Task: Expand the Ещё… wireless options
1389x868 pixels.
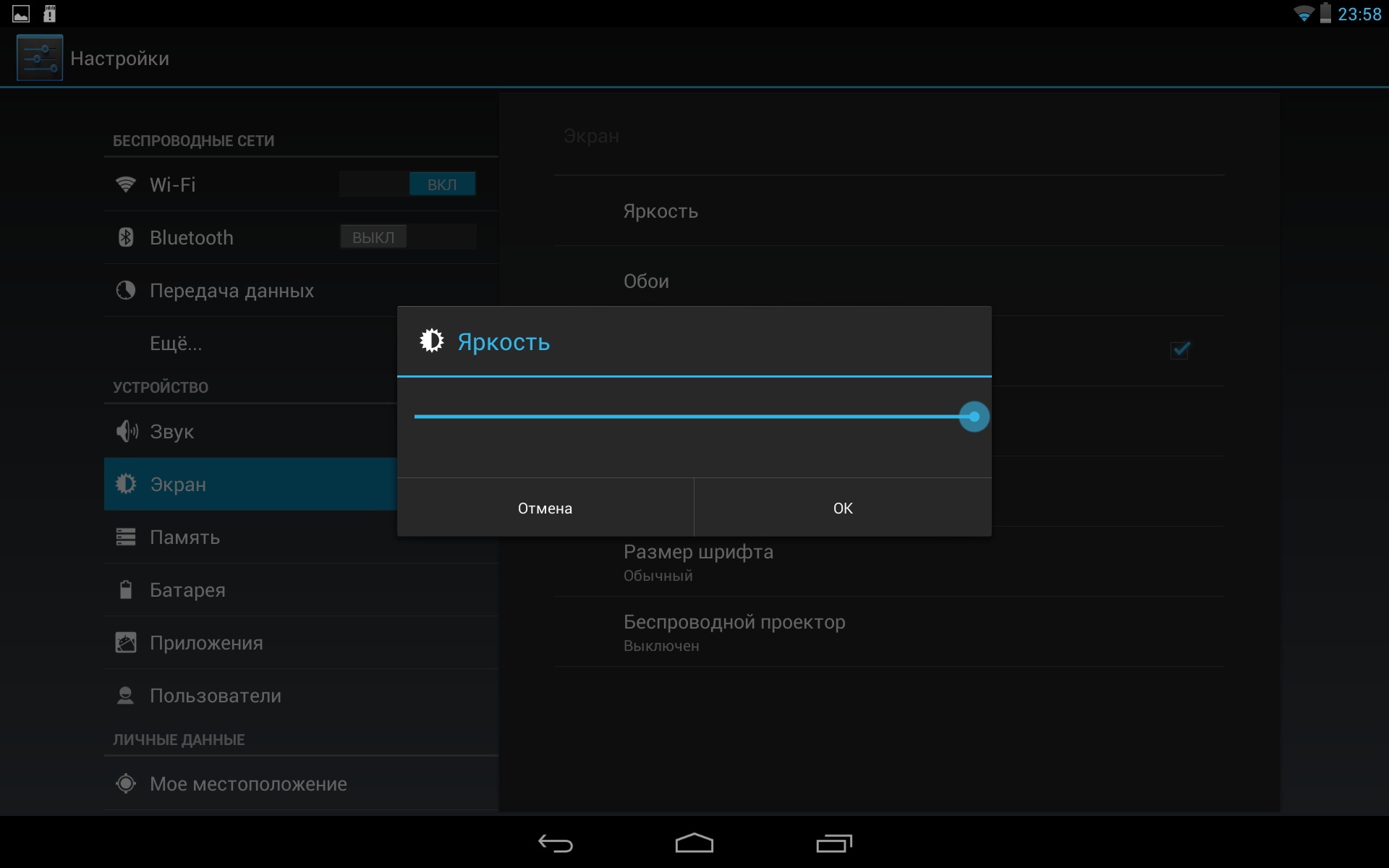Action: point(176,343)
